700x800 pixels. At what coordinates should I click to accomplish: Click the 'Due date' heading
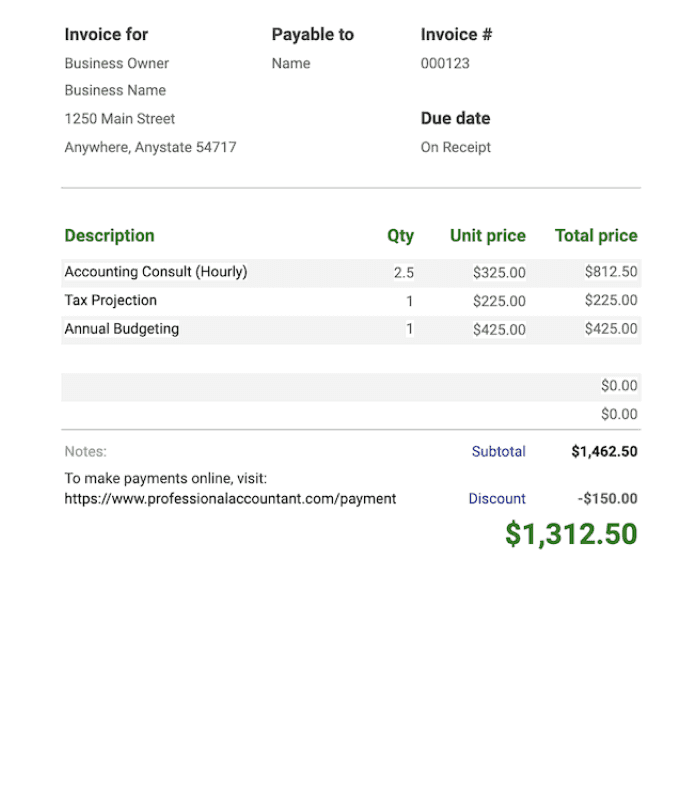tap(455, 118)
